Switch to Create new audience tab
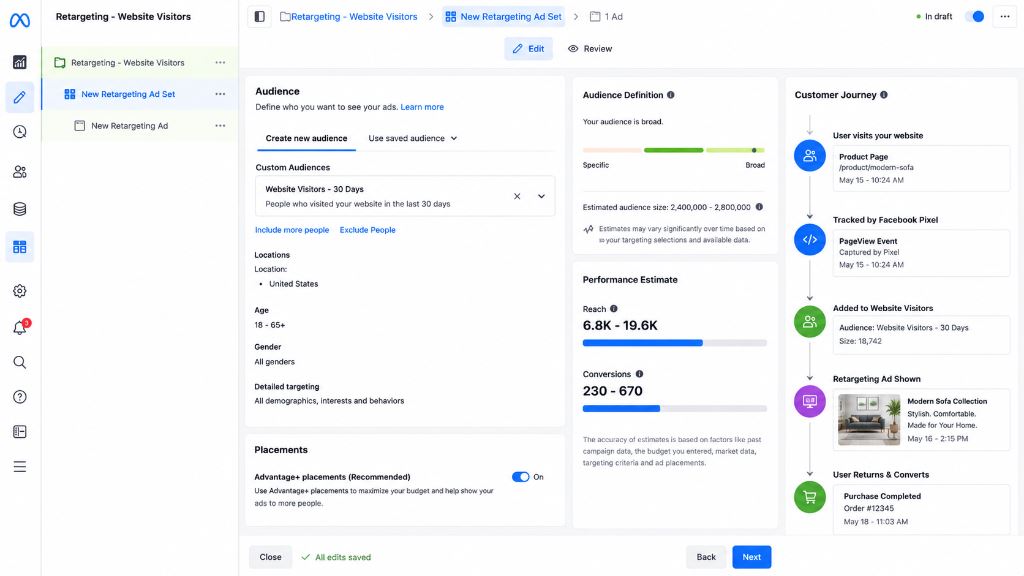The image size is (1024, 576). point(306,138)
